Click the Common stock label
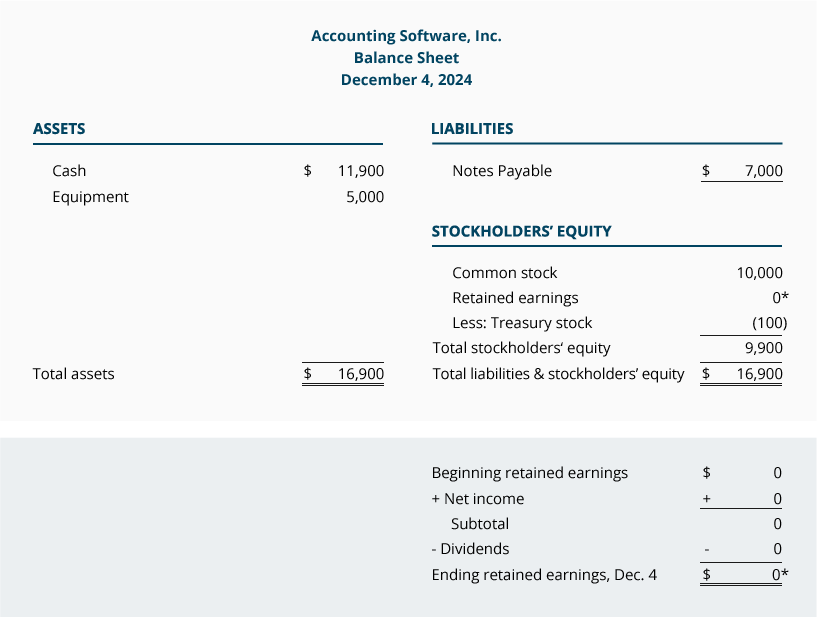This screenshot has height=617, width=817. coord(505,273)
